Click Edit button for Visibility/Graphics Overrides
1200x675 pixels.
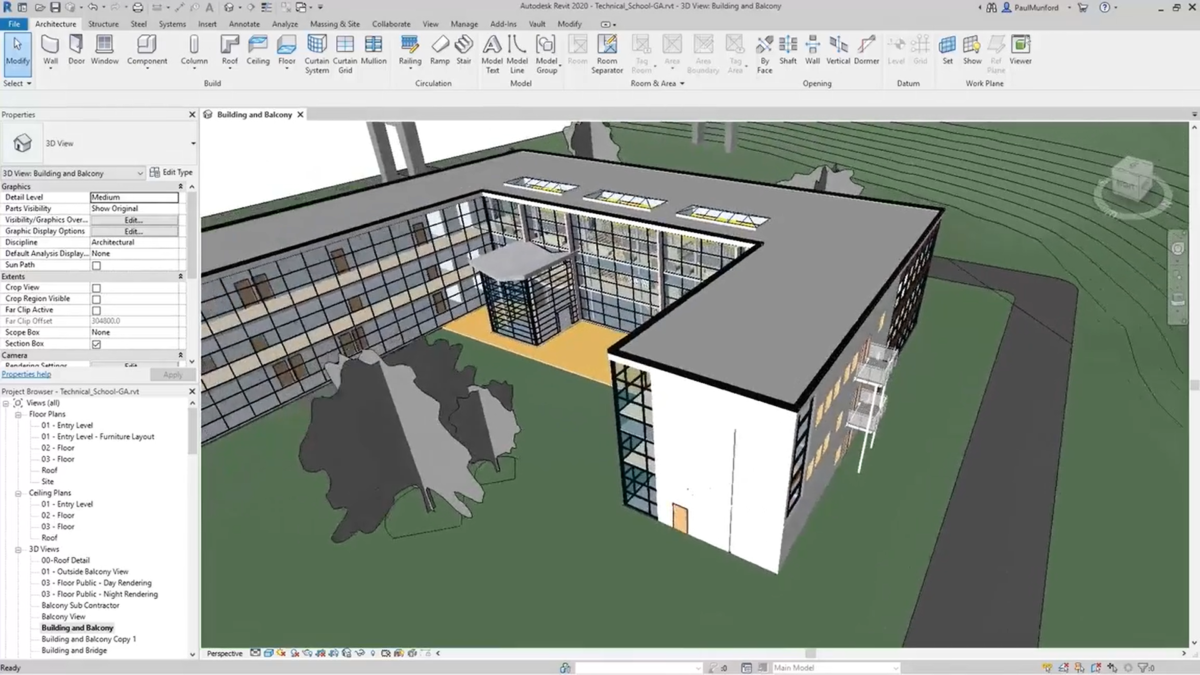[x=133, y=220]
